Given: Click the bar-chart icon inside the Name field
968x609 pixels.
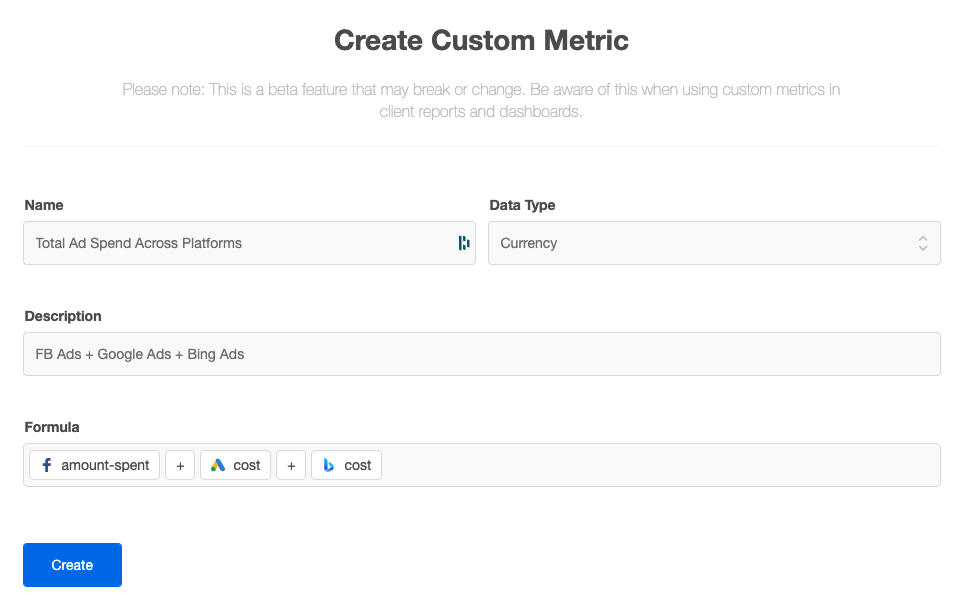Looking at the screenshot, I should pyautogui.click(x=462, y=243).
